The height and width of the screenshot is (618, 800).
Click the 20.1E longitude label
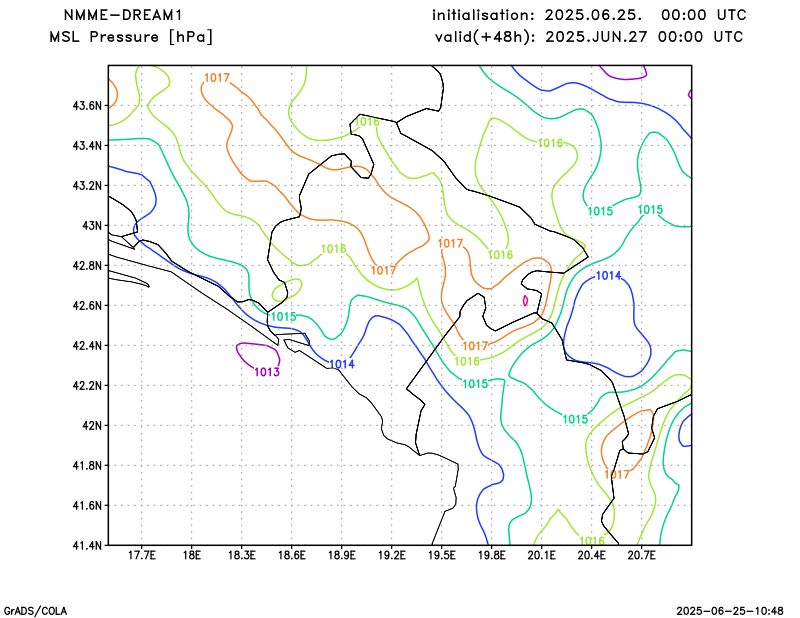(542, 555)
